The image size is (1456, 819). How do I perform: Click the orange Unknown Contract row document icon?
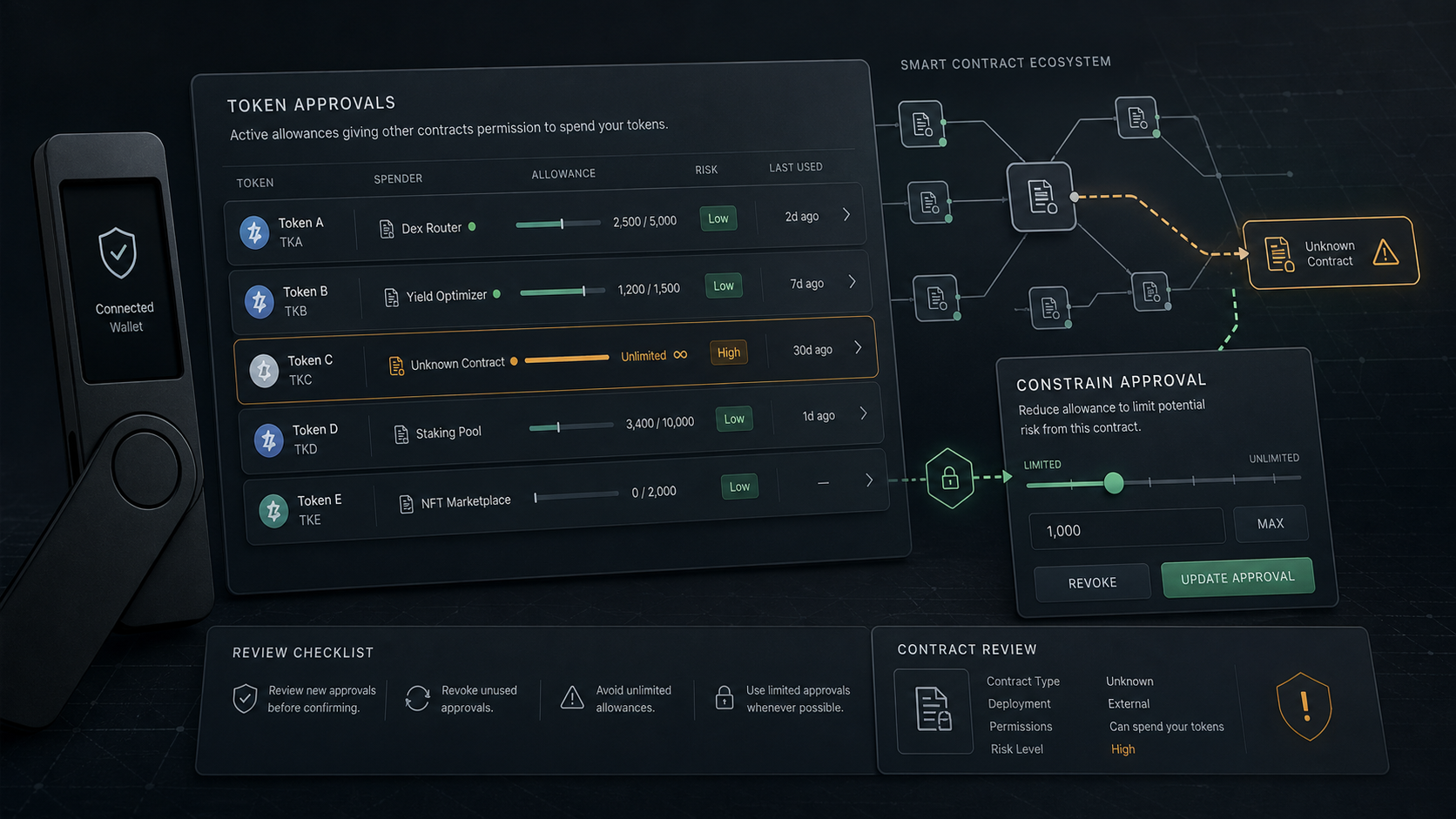coord(396,366)
